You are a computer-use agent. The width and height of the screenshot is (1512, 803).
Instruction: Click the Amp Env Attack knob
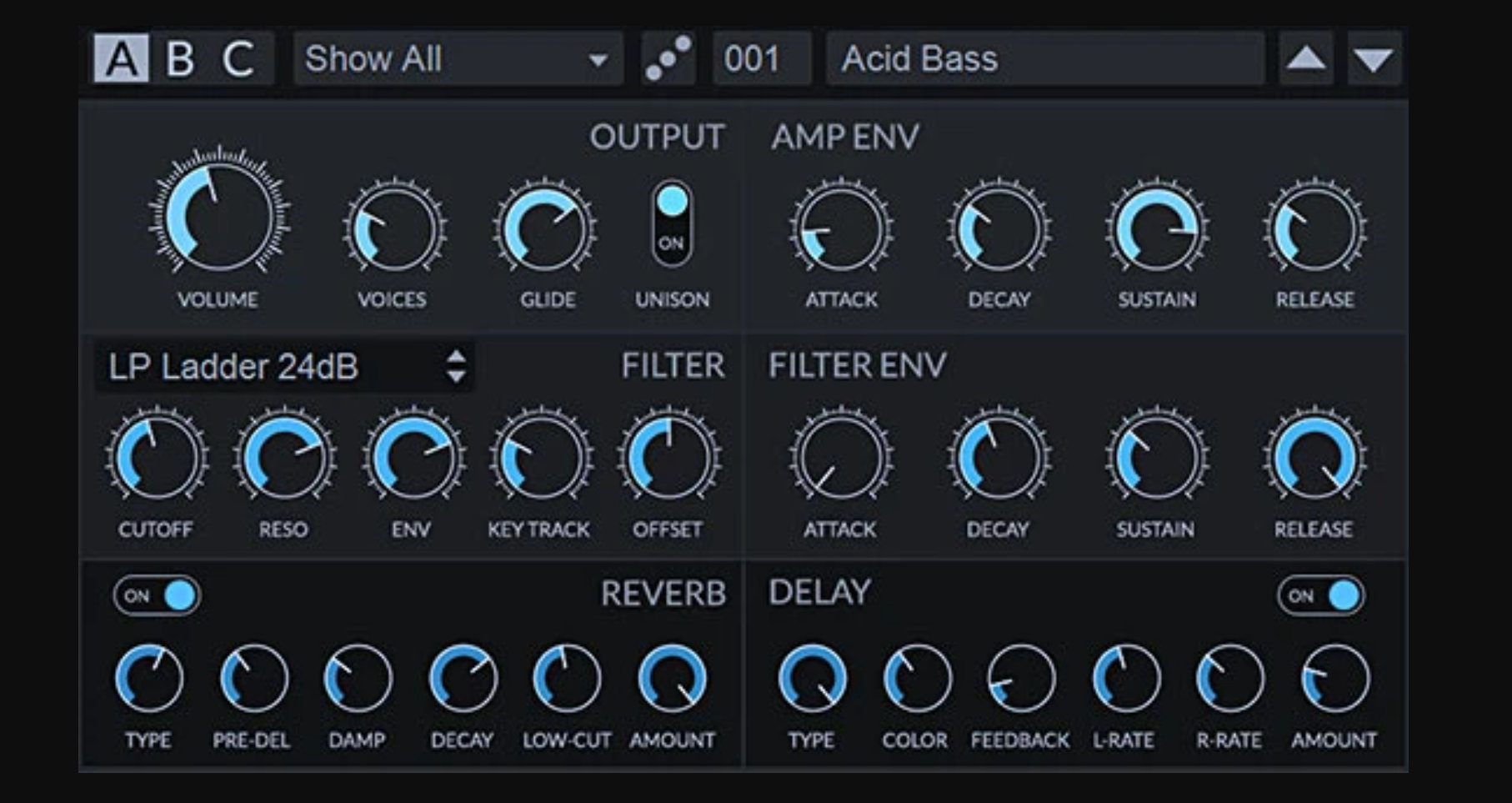tap(841, 228)
